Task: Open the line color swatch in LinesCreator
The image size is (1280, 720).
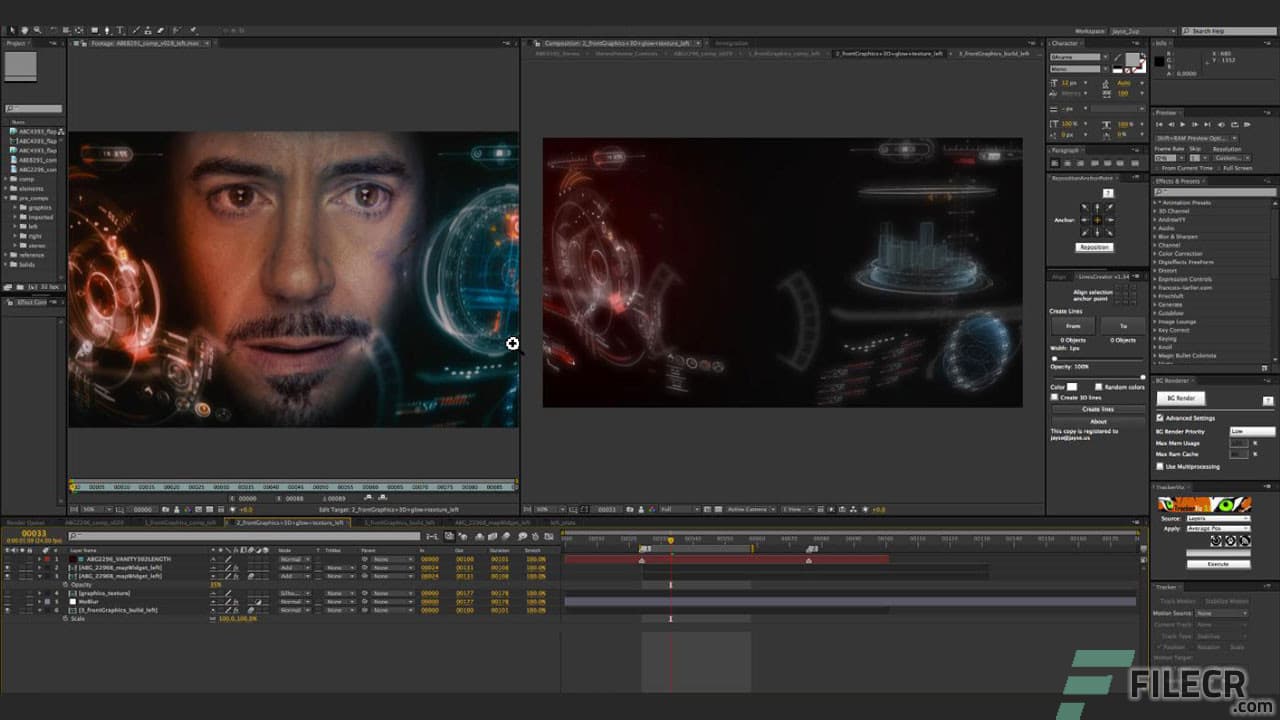Action: point(1070,387)
